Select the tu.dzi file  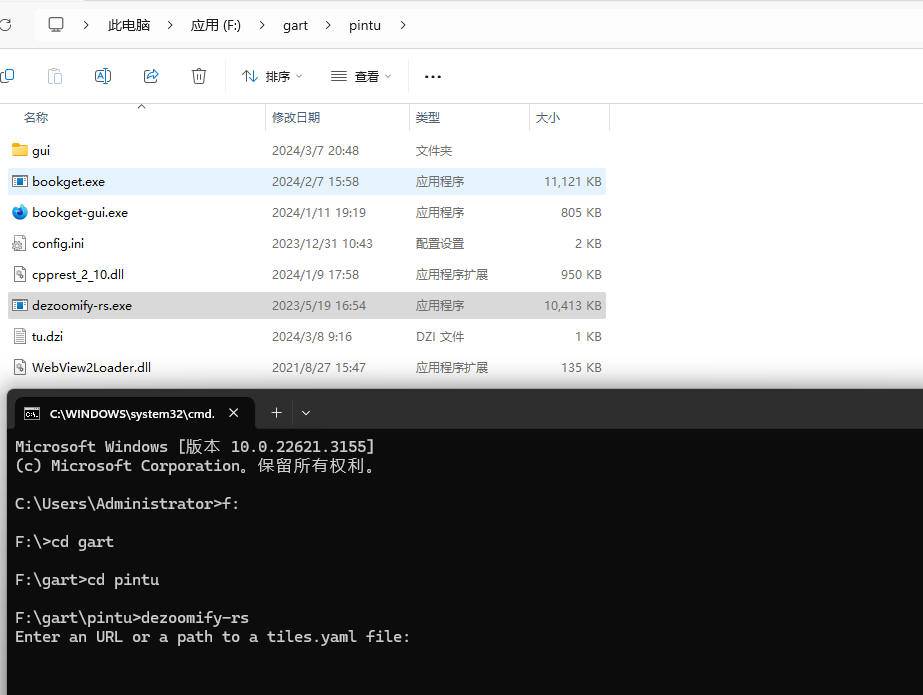coord(47,336)
